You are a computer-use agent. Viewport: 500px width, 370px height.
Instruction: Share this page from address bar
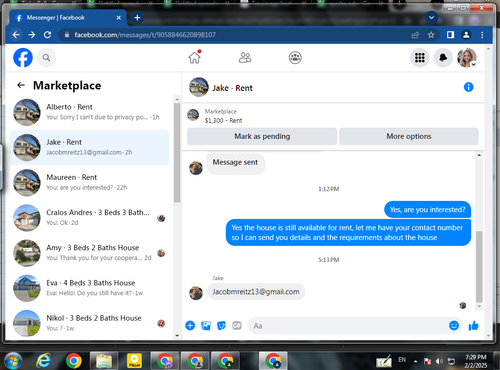point(415,35)
